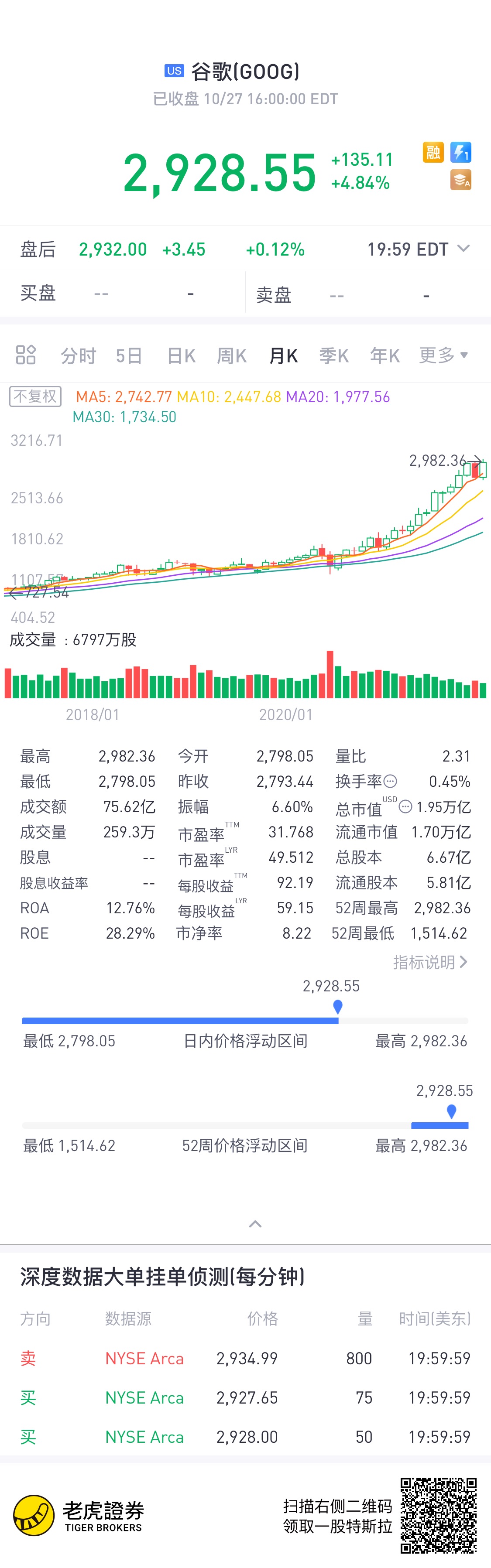This screenshot has width=491, height=1568.
Task: Tap the 成交量：6797万股 volume label
Action: click(x=73, y=640)
